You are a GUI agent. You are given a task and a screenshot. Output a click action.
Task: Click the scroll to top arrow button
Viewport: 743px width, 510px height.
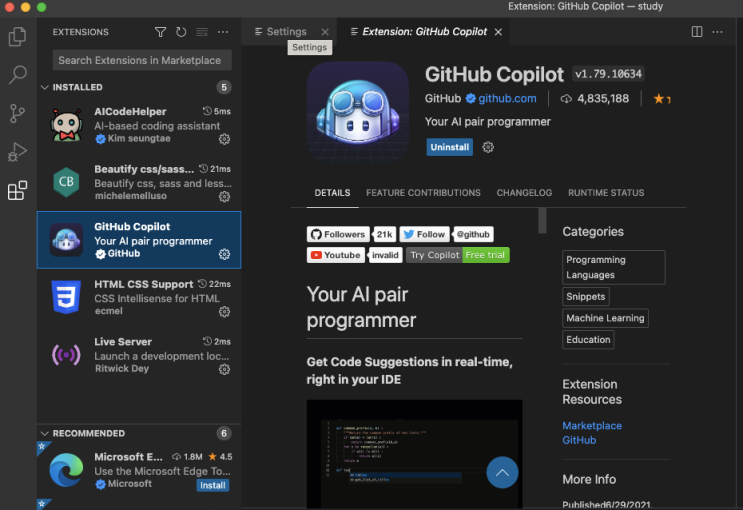point(502,473)
